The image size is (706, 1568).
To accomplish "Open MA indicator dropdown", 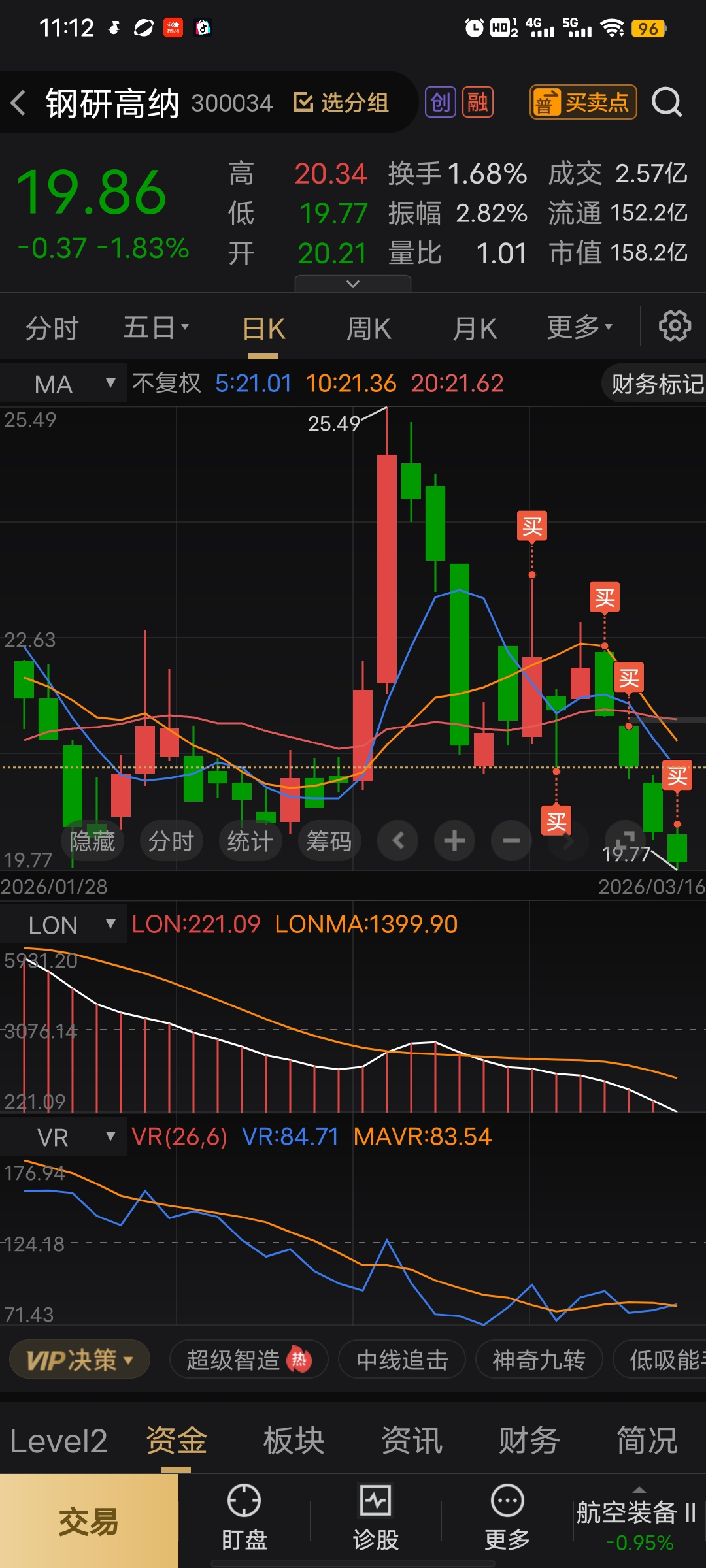I will click(x=63, y=384).
